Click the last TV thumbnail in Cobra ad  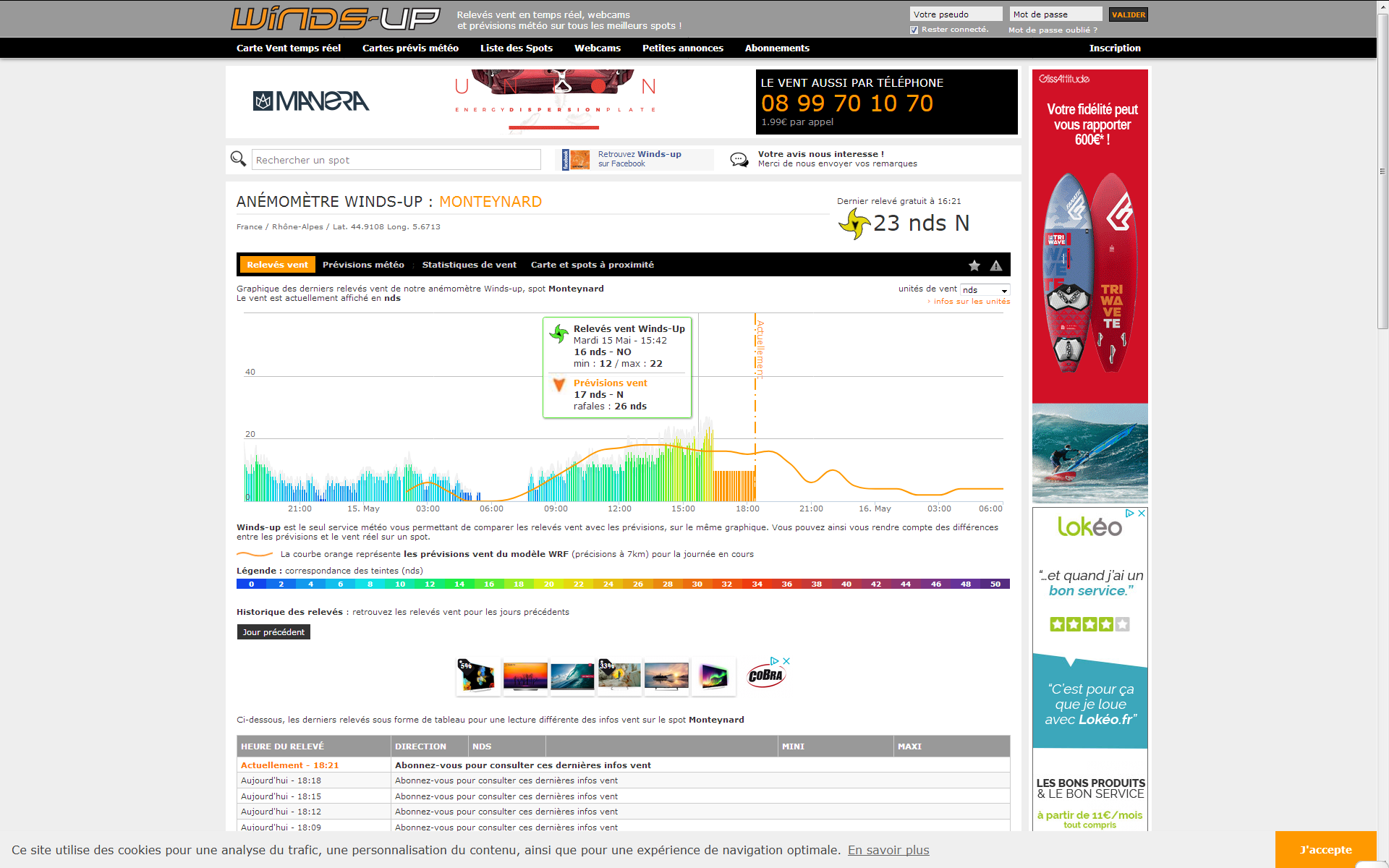coord(713,676)
